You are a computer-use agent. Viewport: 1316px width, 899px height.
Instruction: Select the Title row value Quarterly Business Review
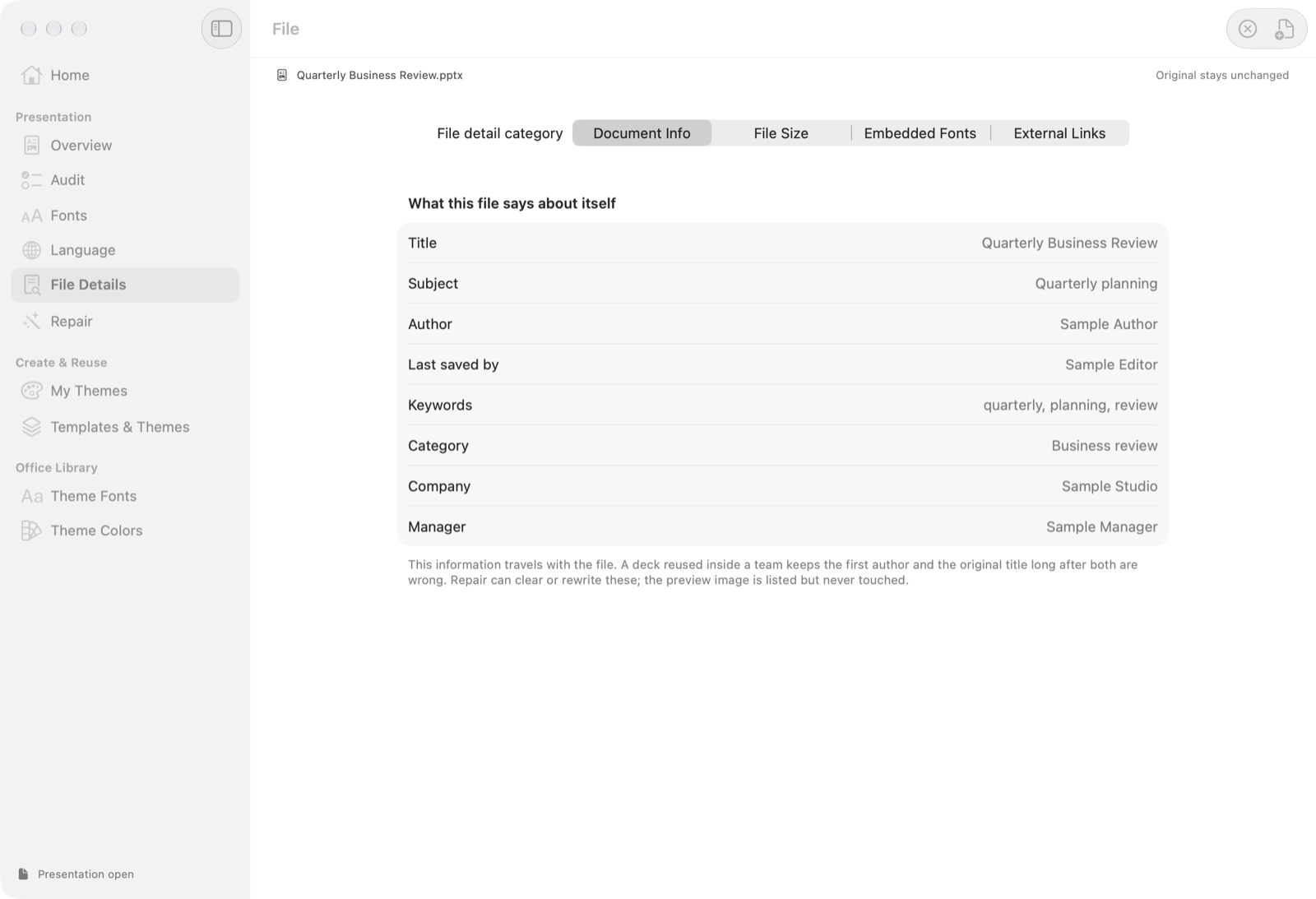1069,243
